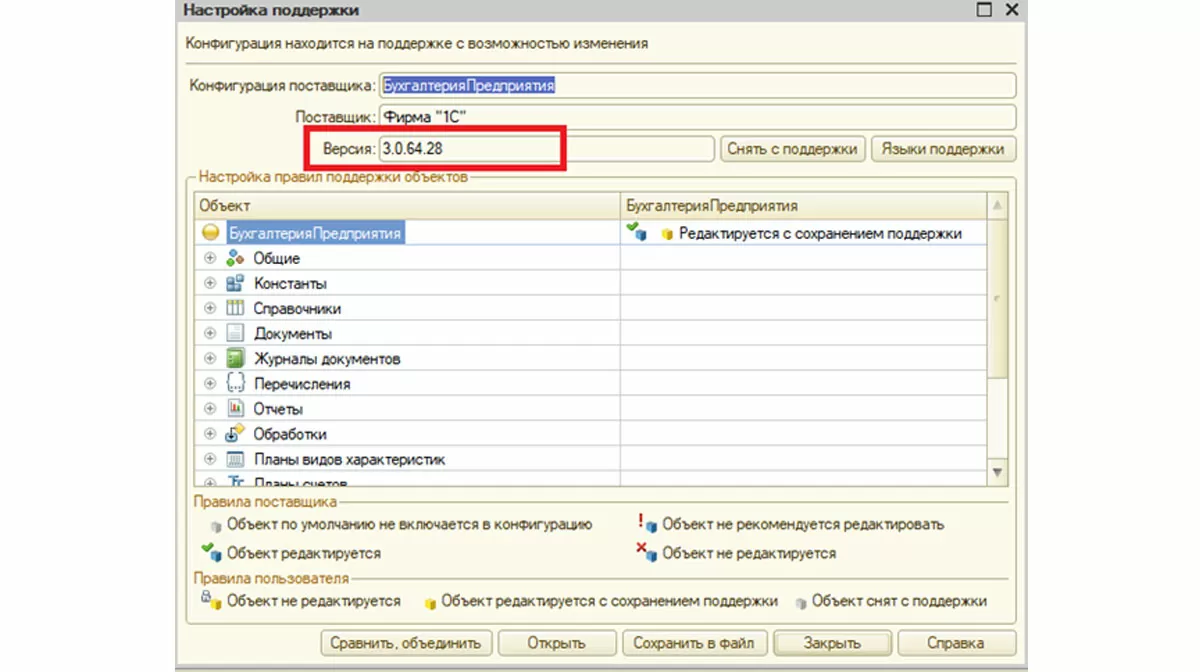This screenshot has width=1200, height=672.
Task: Select the Справочники tree row label
Action: click(x=297, y=309)
